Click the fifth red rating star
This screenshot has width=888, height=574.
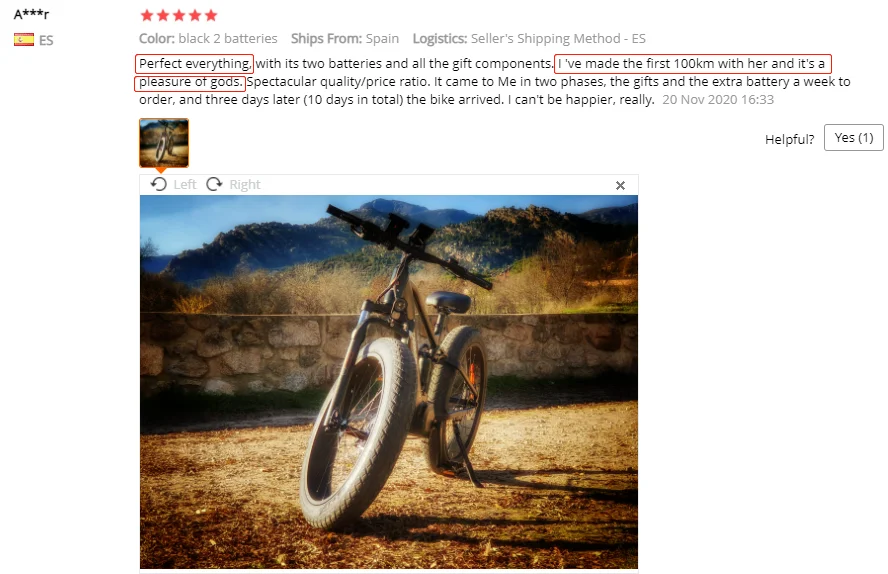tap(211, 15)
